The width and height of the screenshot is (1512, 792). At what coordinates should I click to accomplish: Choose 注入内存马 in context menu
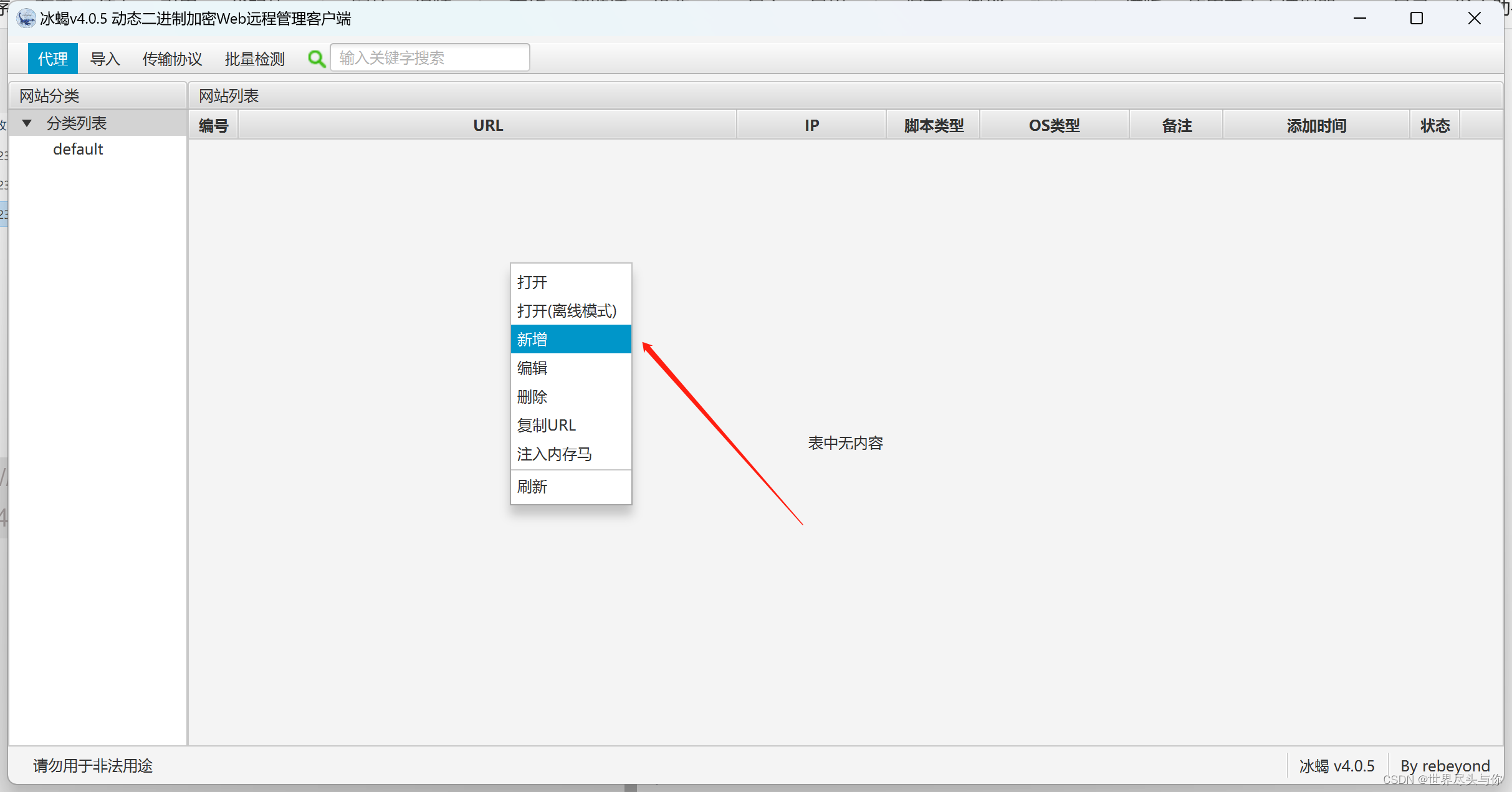(x=571, y=454)
